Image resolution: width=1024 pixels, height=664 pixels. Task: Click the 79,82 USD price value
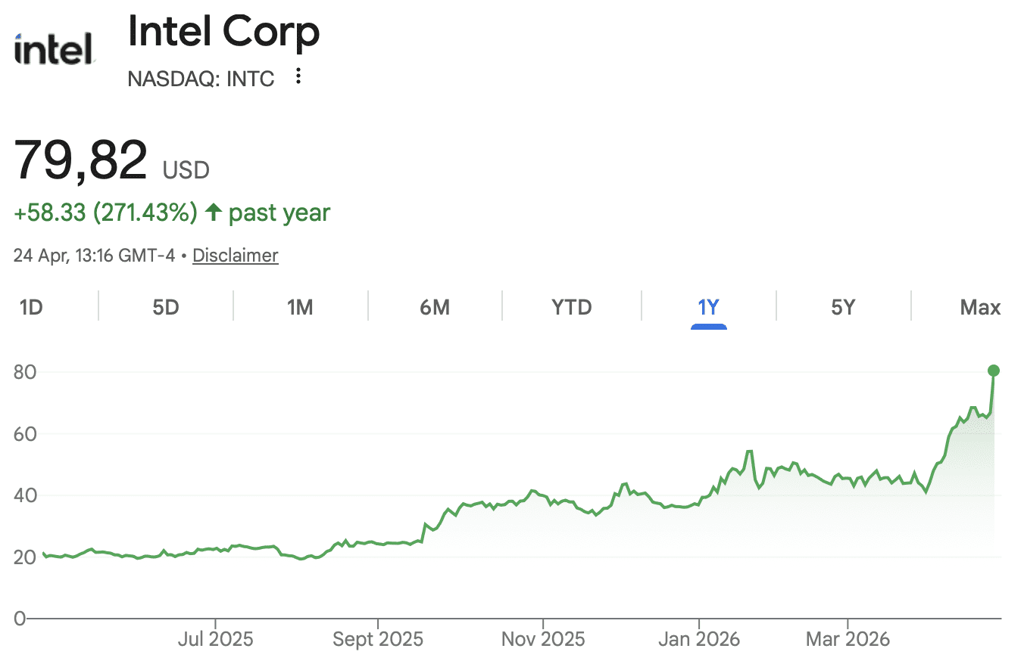coord(112,161)
